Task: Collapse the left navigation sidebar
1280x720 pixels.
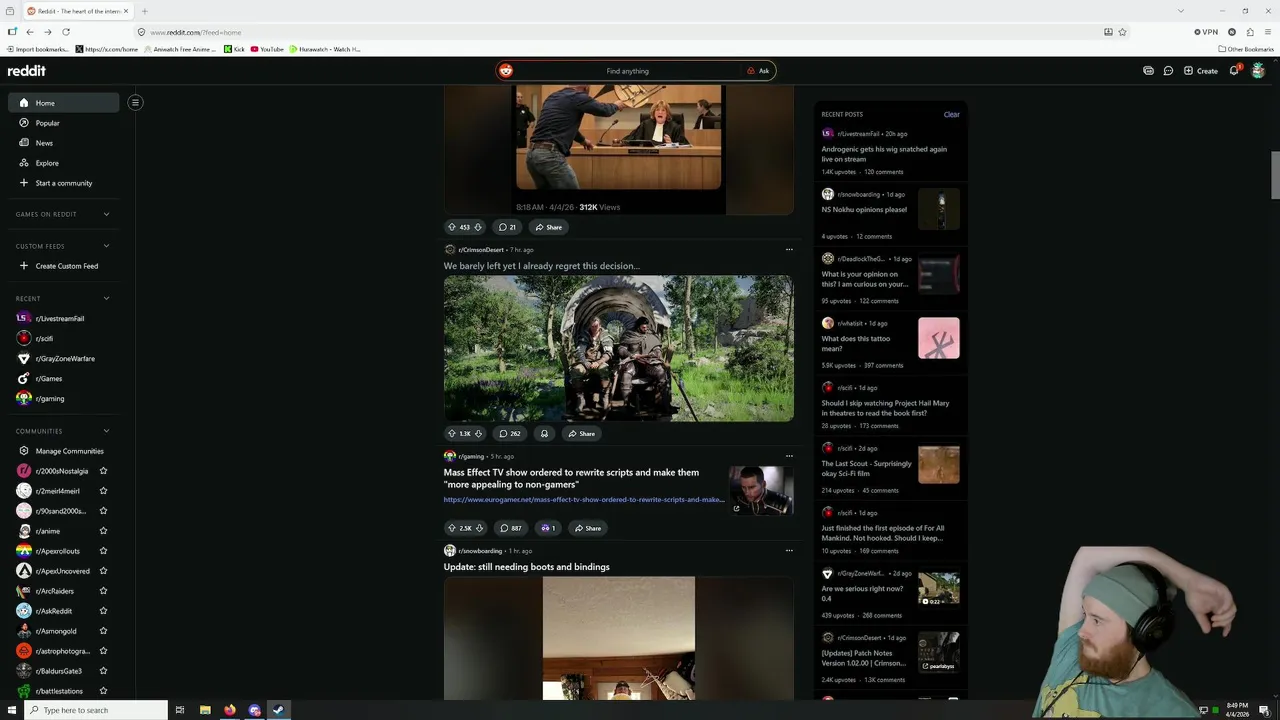Action: 135,102
